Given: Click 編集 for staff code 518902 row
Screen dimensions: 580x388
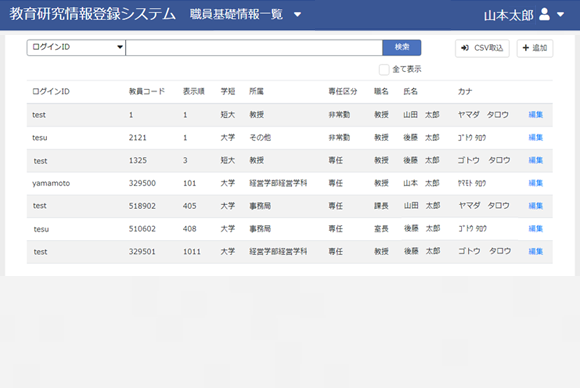Looking at the screenshot, I should pos(536,206).
